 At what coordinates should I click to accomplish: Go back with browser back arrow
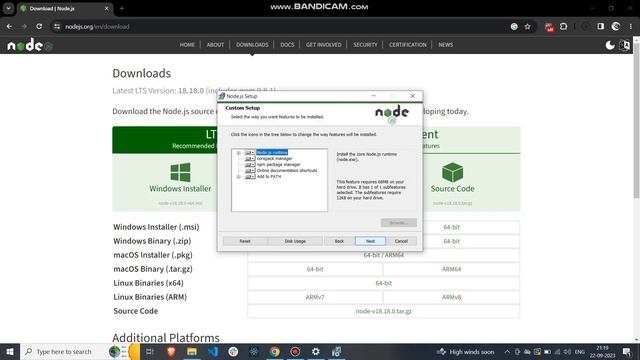9,27
